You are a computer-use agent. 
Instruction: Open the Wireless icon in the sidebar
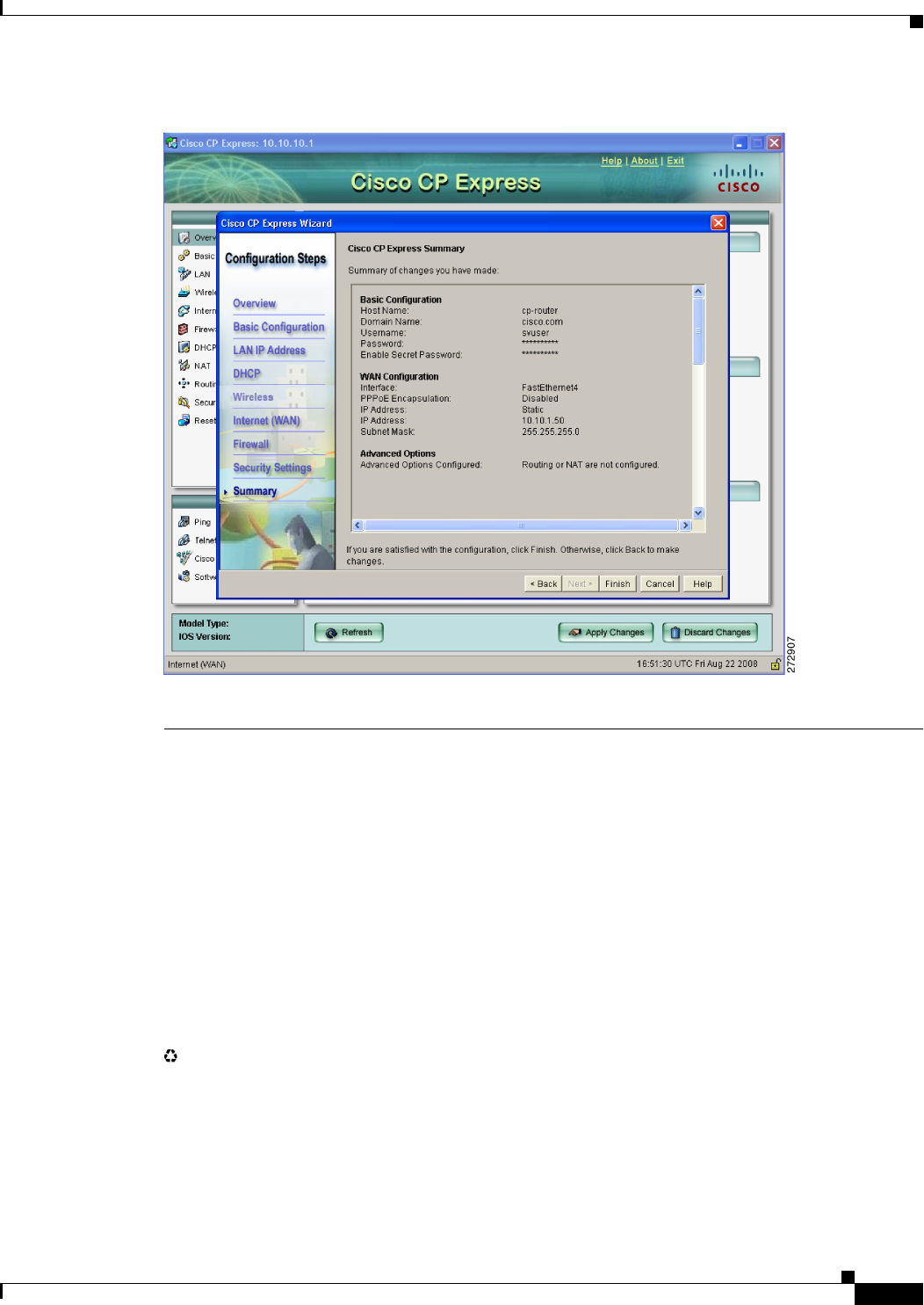coord(184,293)
